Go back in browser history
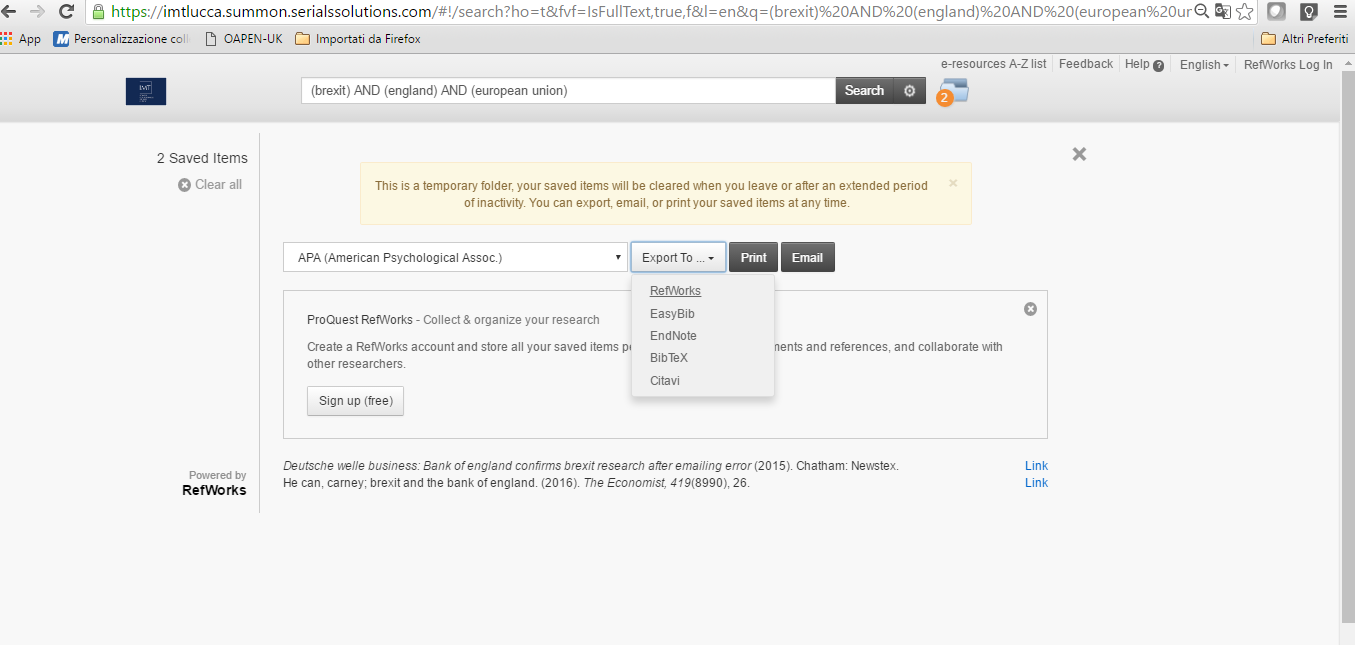This screenshot has height=645, width=1355. (x=10, y=12)
